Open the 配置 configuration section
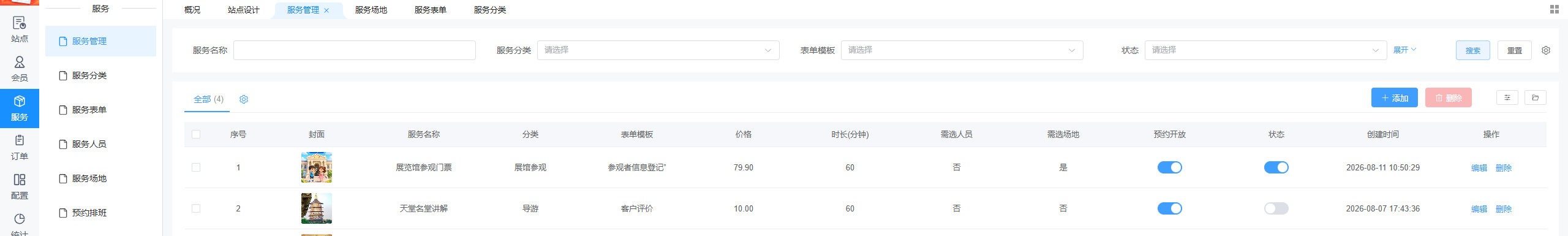This screenshot has width=1568, height=236. pos(20,187)
